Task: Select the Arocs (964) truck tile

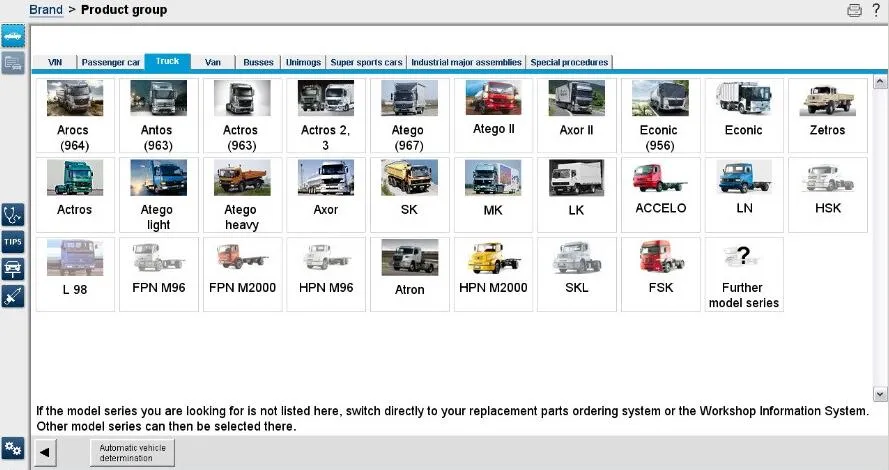Action: [x=75, y=116]
